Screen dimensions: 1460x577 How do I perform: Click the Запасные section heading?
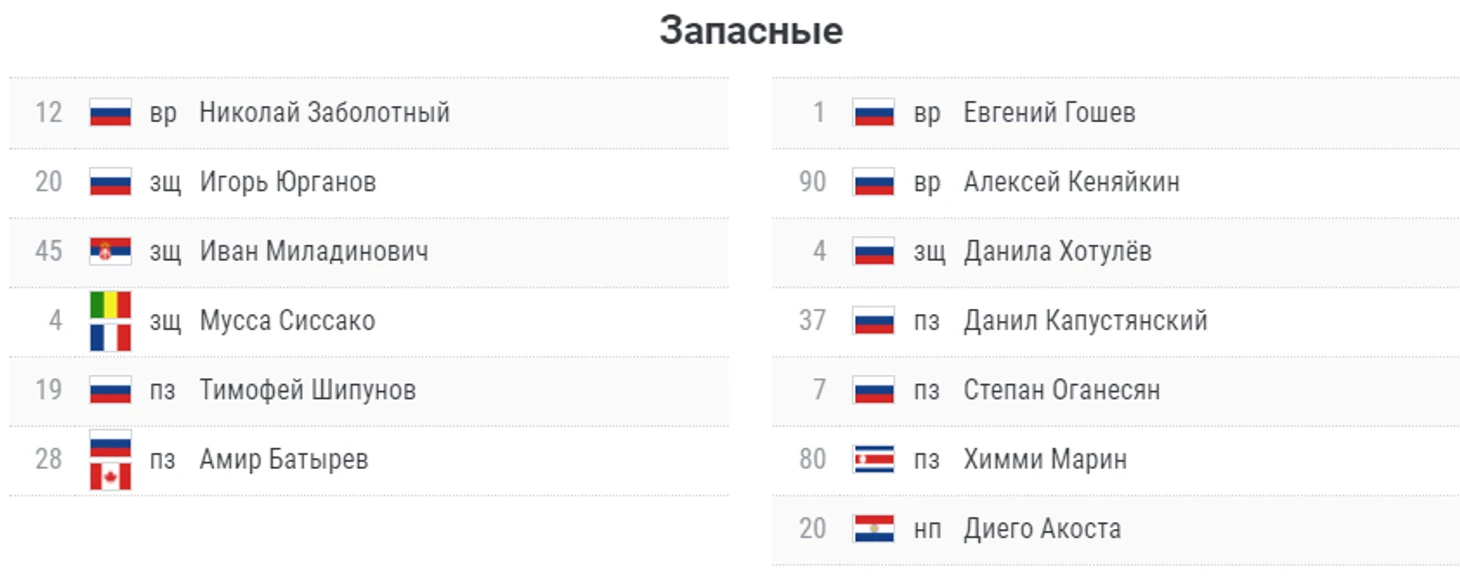(x=751, y=31)
